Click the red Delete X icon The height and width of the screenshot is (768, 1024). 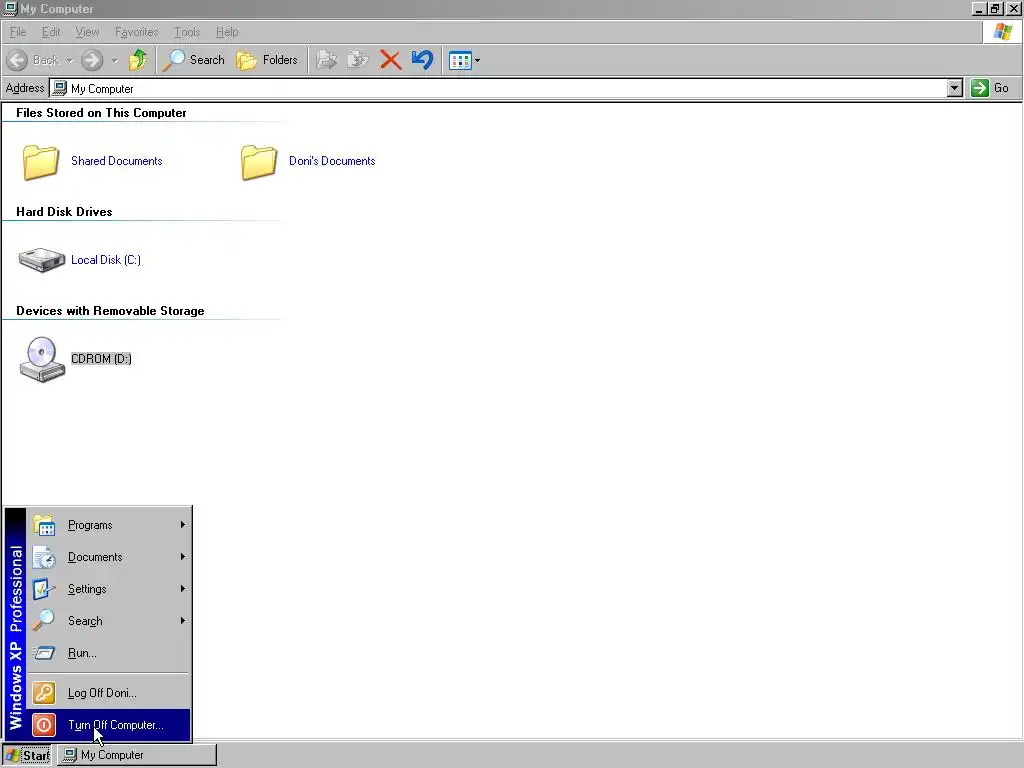[x=390, y=60]
